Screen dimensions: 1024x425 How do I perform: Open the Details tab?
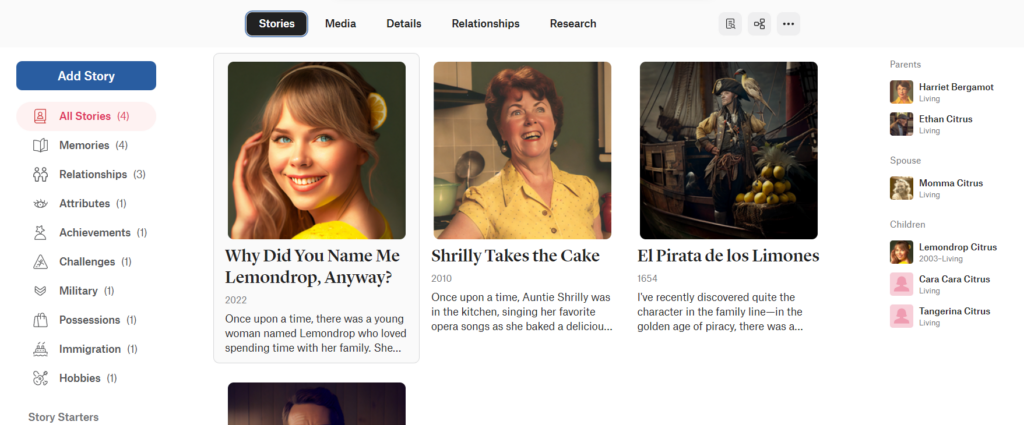(404, 24)
